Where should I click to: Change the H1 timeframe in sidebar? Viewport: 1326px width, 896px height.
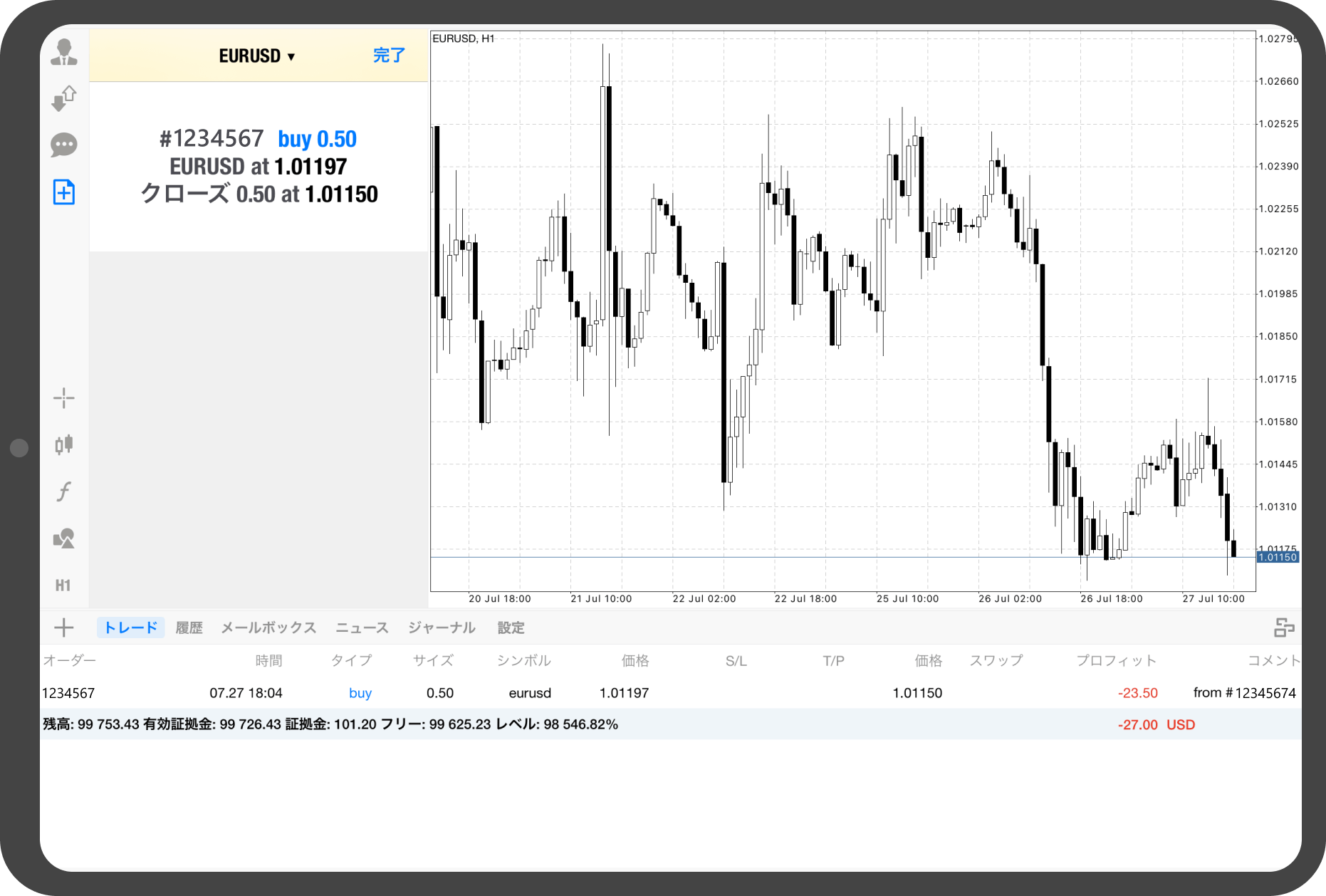[x=63, y=585]
